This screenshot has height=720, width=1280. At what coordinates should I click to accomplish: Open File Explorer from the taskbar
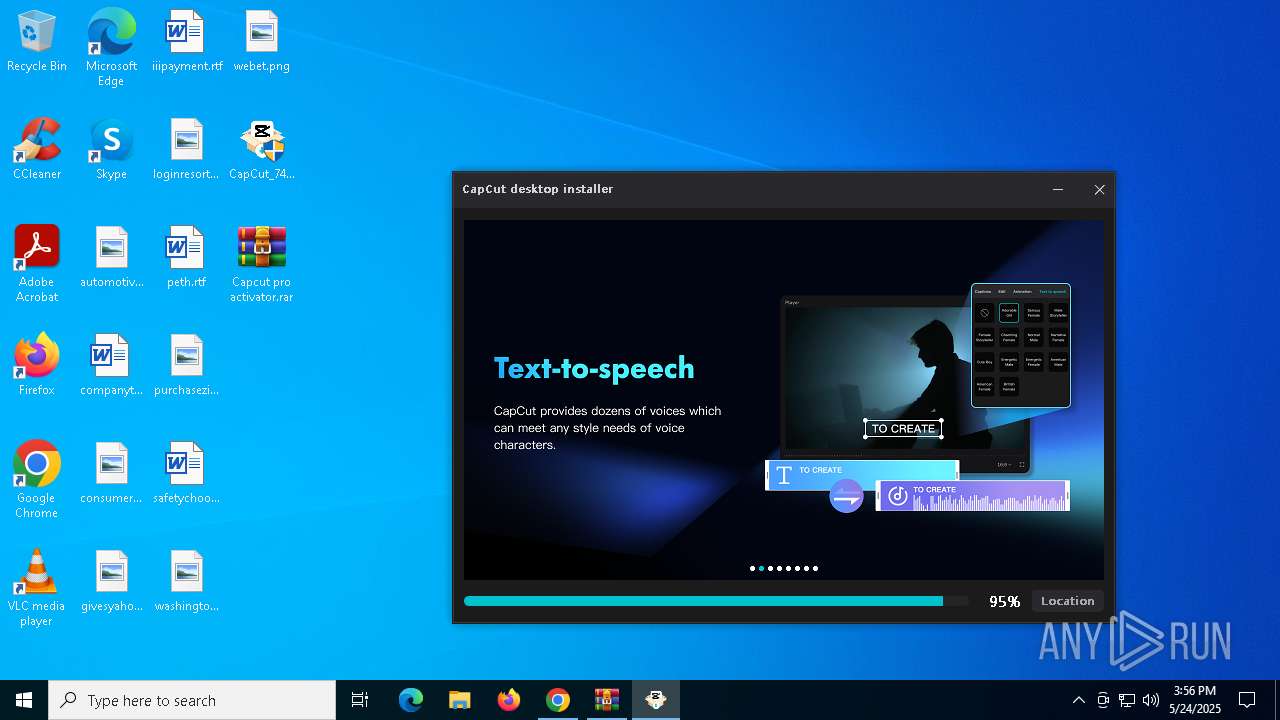[460, 700]
